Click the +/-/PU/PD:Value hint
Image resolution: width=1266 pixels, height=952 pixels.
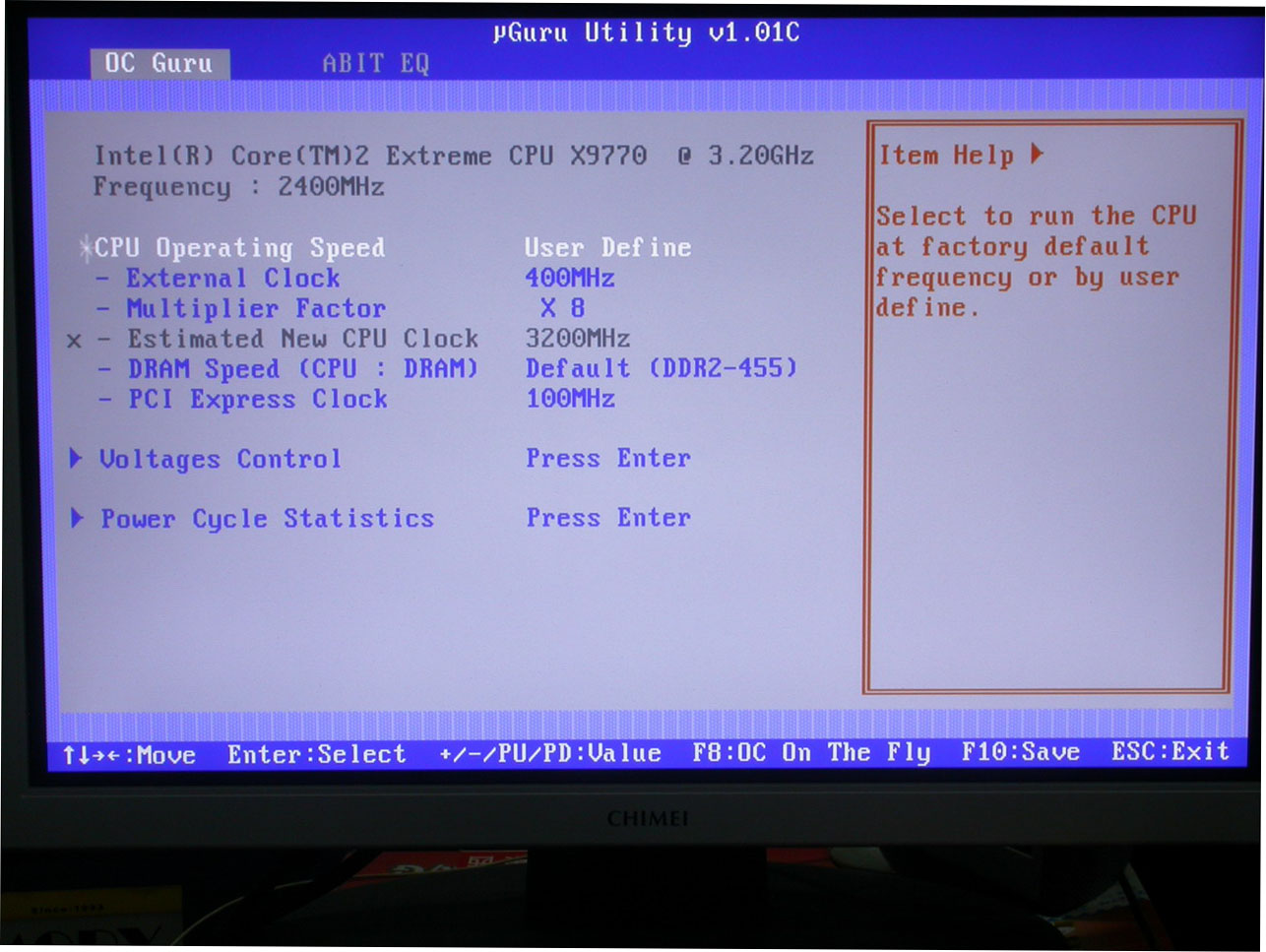(550, 754)
